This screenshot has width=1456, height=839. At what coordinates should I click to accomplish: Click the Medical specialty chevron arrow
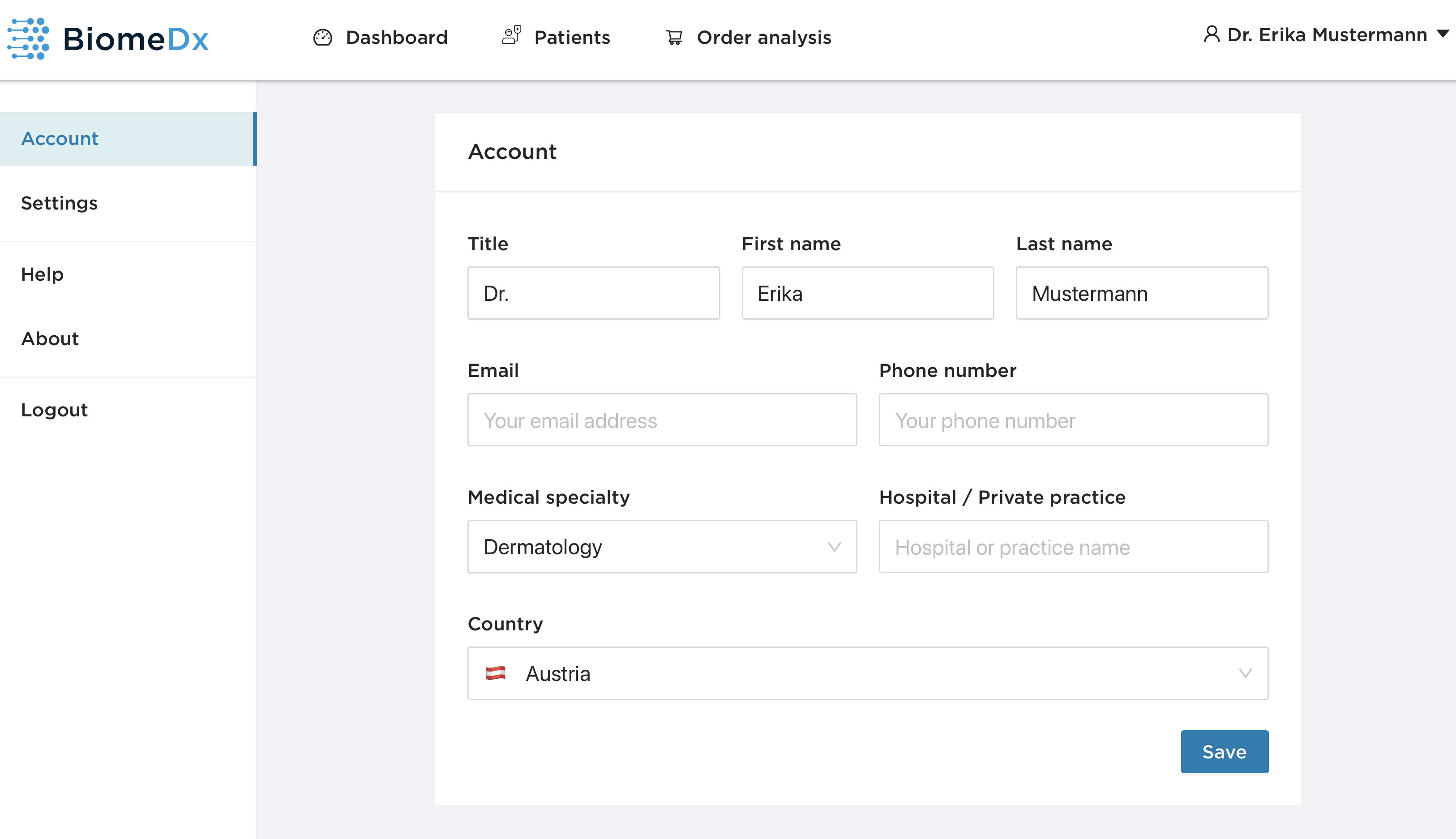pos(834,547)
